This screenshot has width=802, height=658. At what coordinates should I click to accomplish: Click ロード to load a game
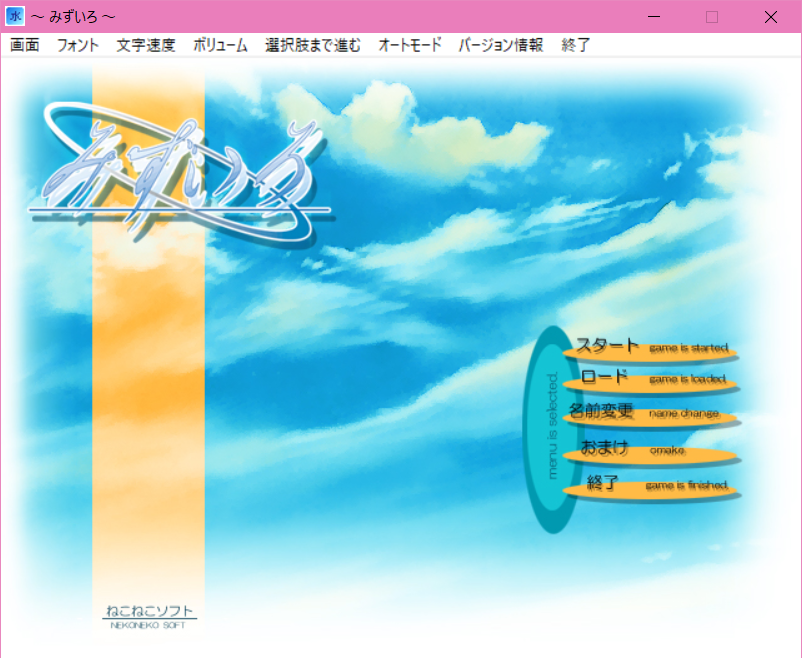click(x=650, y=380)
